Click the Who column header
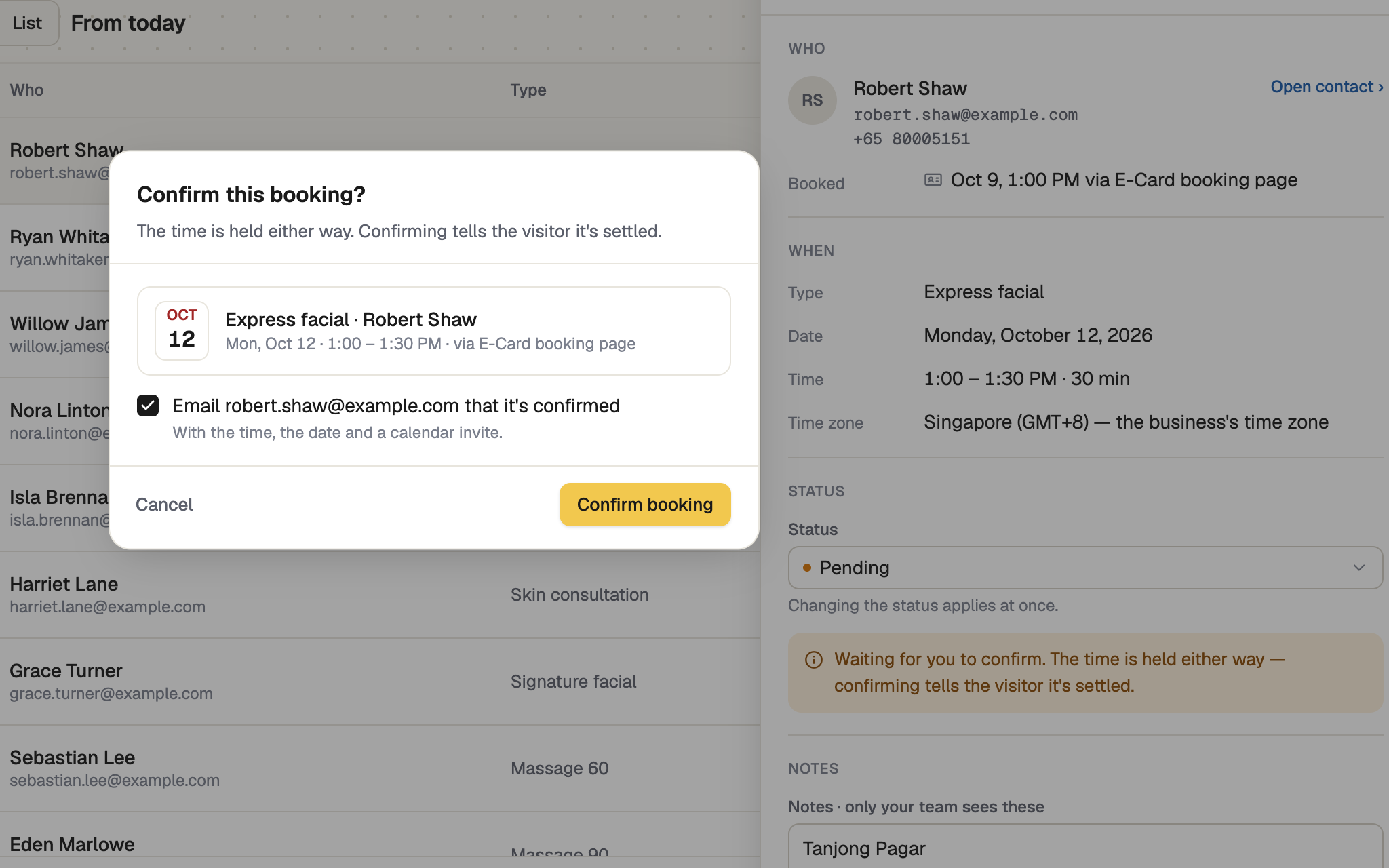1389x868 pixels. 26,90
